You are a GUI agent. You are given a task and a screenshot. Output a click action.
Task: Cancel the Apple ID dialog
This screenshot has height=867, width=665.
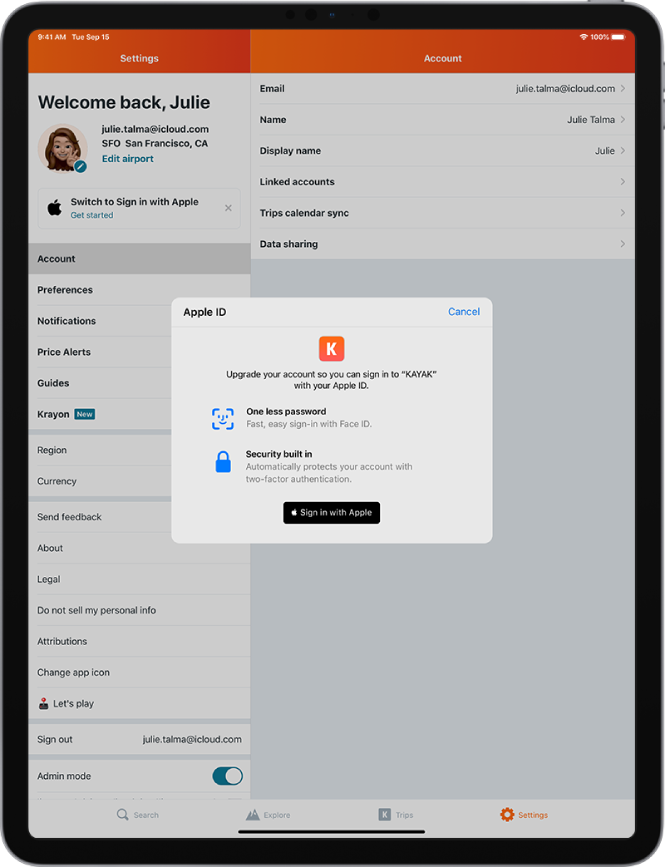click(464, 312)
